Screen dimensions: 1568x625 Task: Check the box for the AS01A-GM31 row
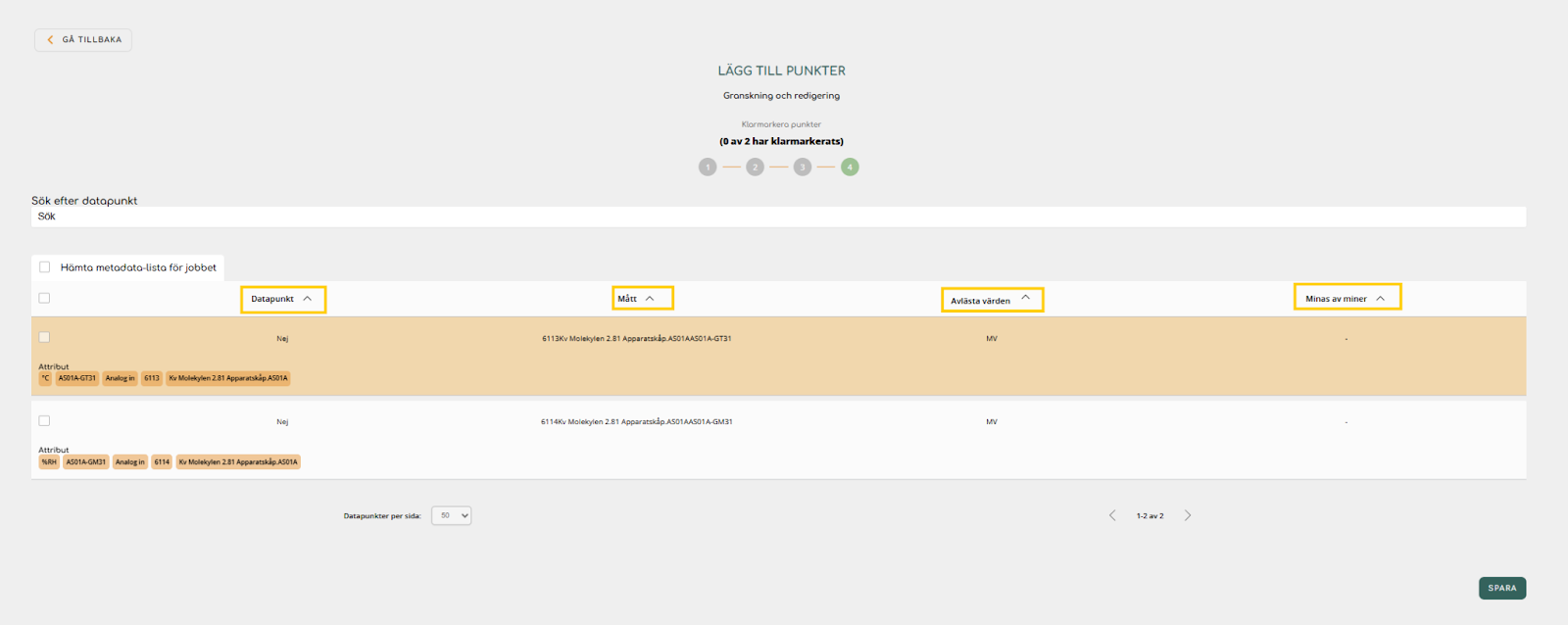[44, 421]
